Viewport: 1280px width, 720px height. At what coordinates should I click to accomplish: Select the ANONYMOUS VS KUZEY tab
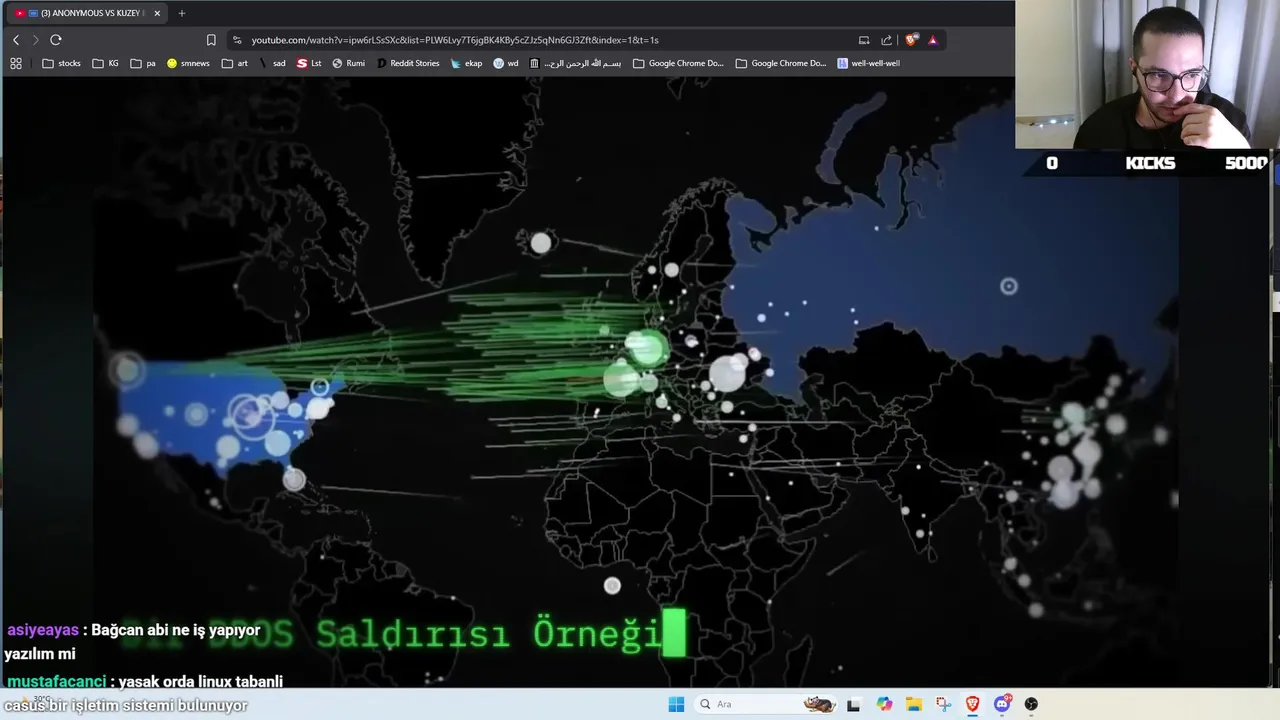tap(88, 13)
